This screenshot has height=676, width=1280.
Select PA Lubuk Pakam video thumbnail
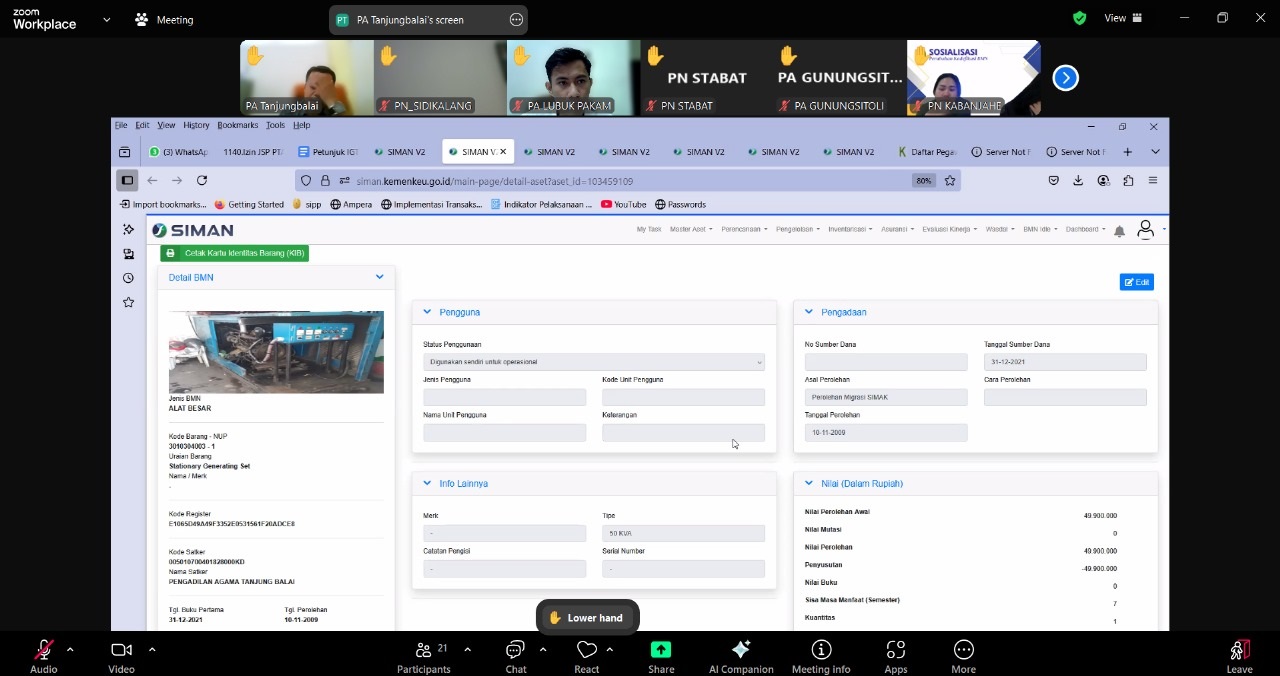(x=573, y=78)
